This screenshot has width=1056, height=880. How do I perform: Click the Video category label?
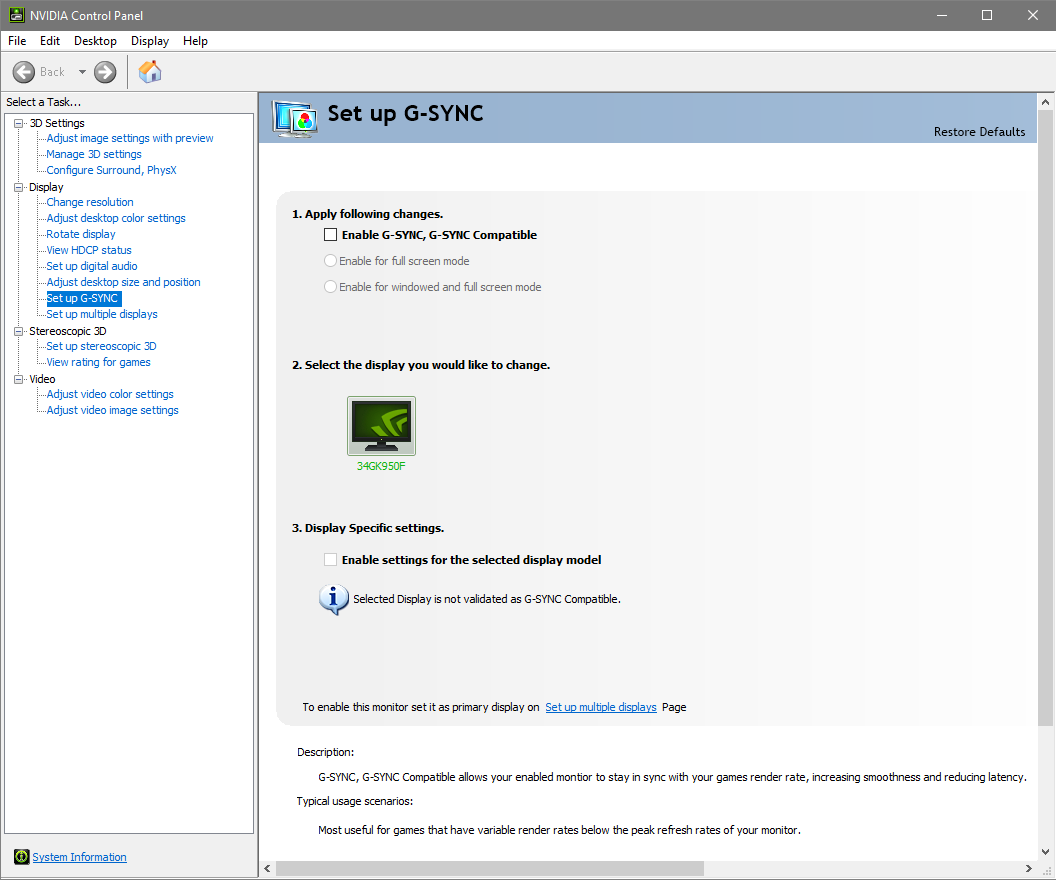[x=42, y=379]
